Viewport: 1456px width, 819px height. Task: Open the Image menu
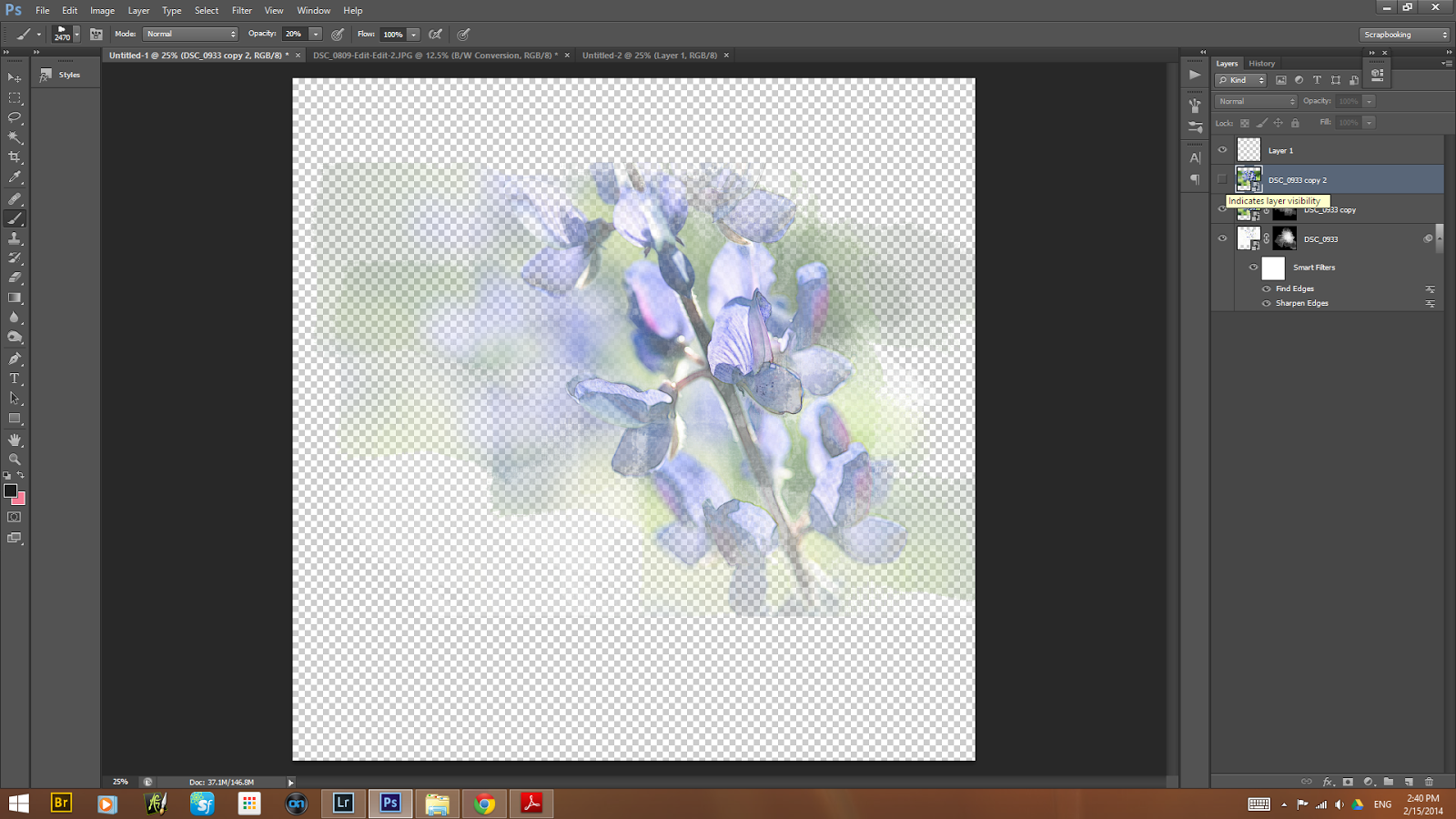tap(102, 10)
